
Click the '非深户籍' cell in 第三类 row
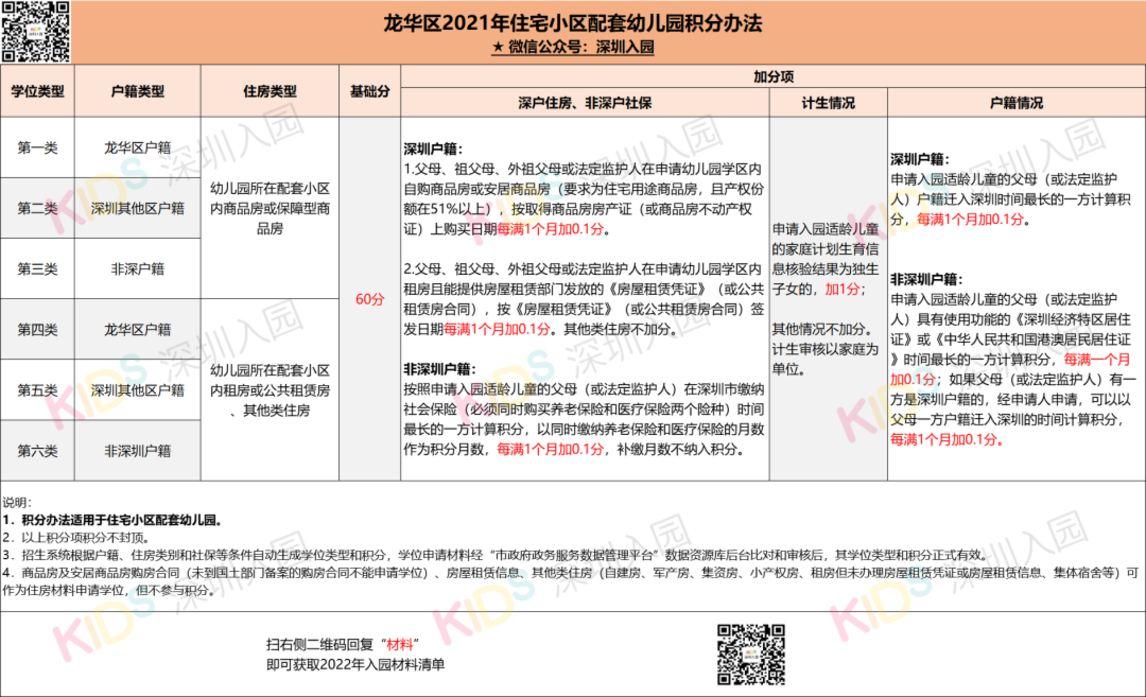coord(137,269)
